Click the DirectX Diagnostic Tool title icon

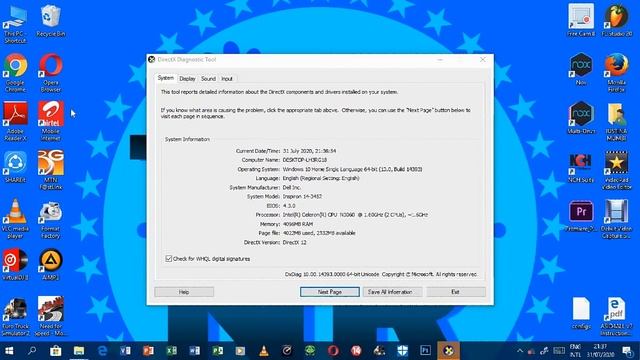152,60
